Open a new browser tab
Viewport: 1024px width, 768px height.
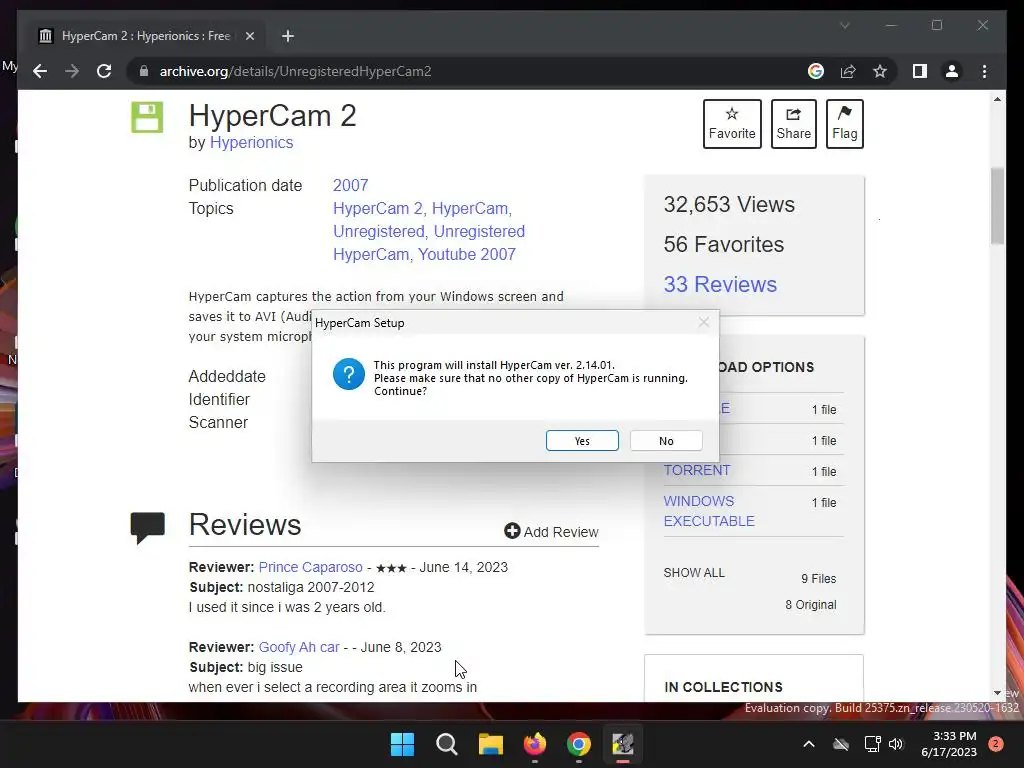pyautogui.click(x=287, y=36)
